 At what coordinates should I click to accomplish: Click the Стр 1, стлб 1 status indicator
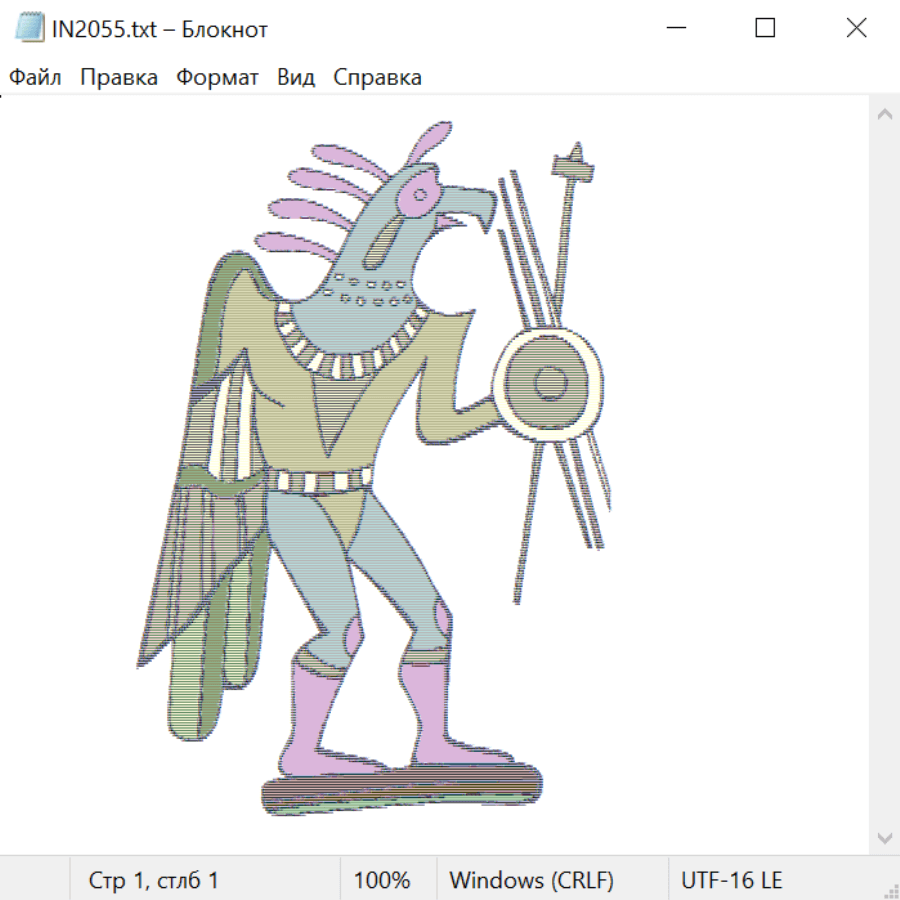(154, 880)
